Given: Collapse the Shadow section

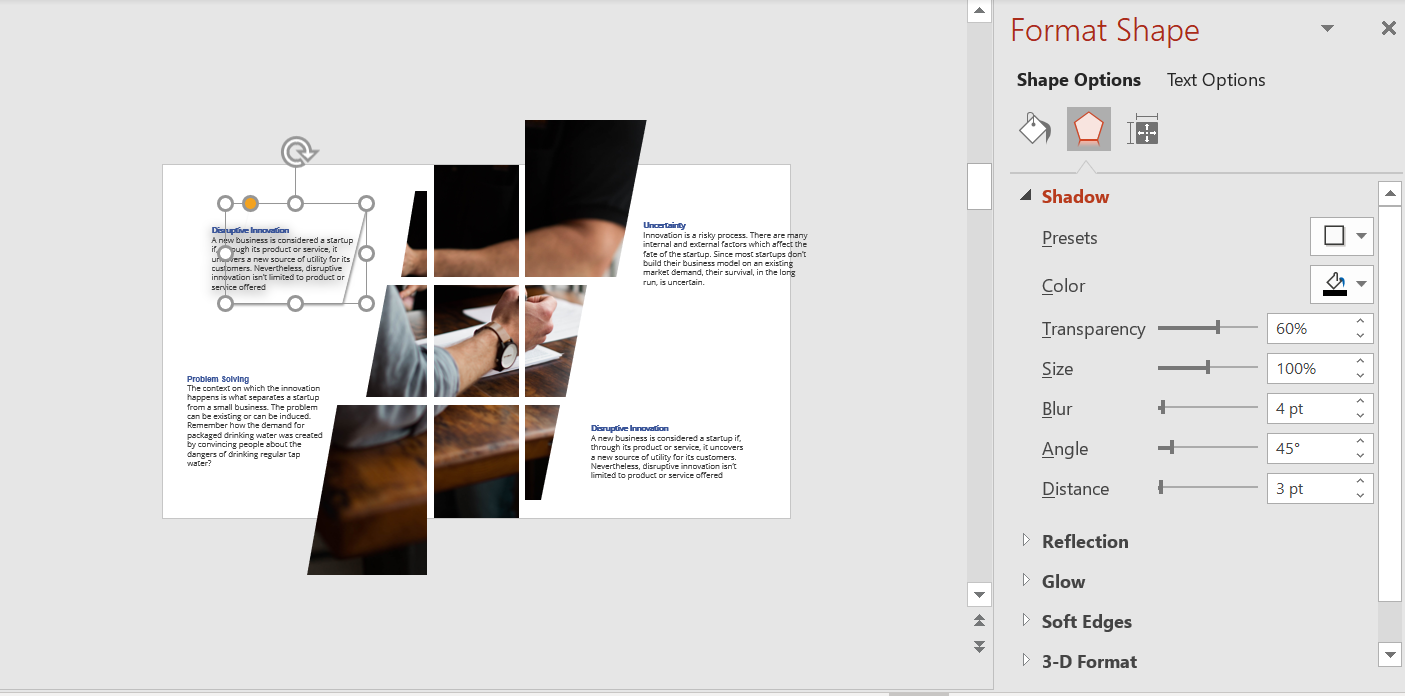Looking at the screenshot, I should 1025,196.
